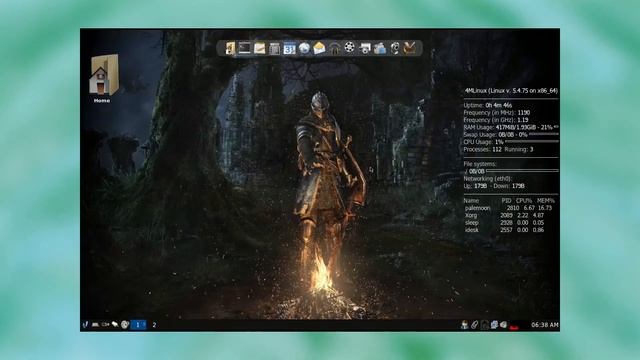
Task: Open the calculator-like gray dock icon
Action: coord(274,49)
